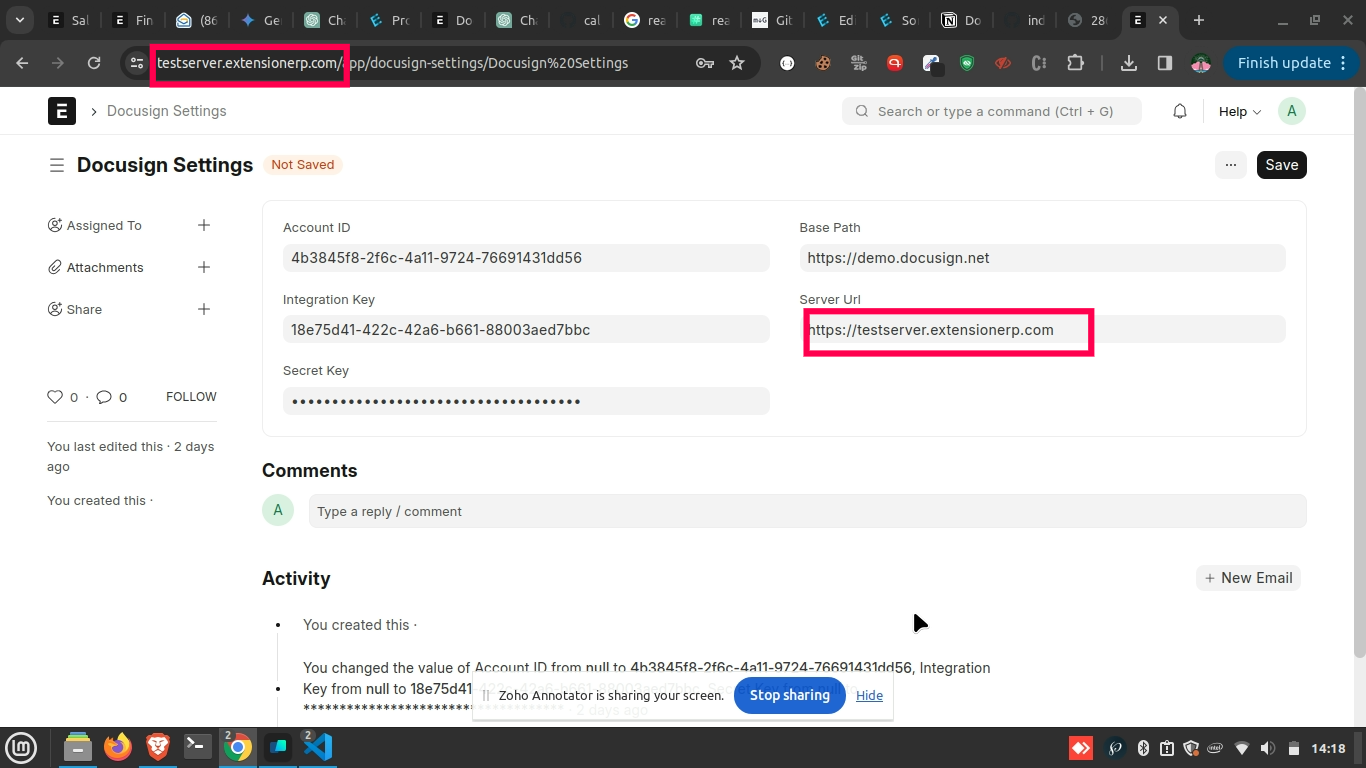The height and width of the screenshot is (768, 1366).
Task: Go back to the previous page
Action: pos(22,63)
